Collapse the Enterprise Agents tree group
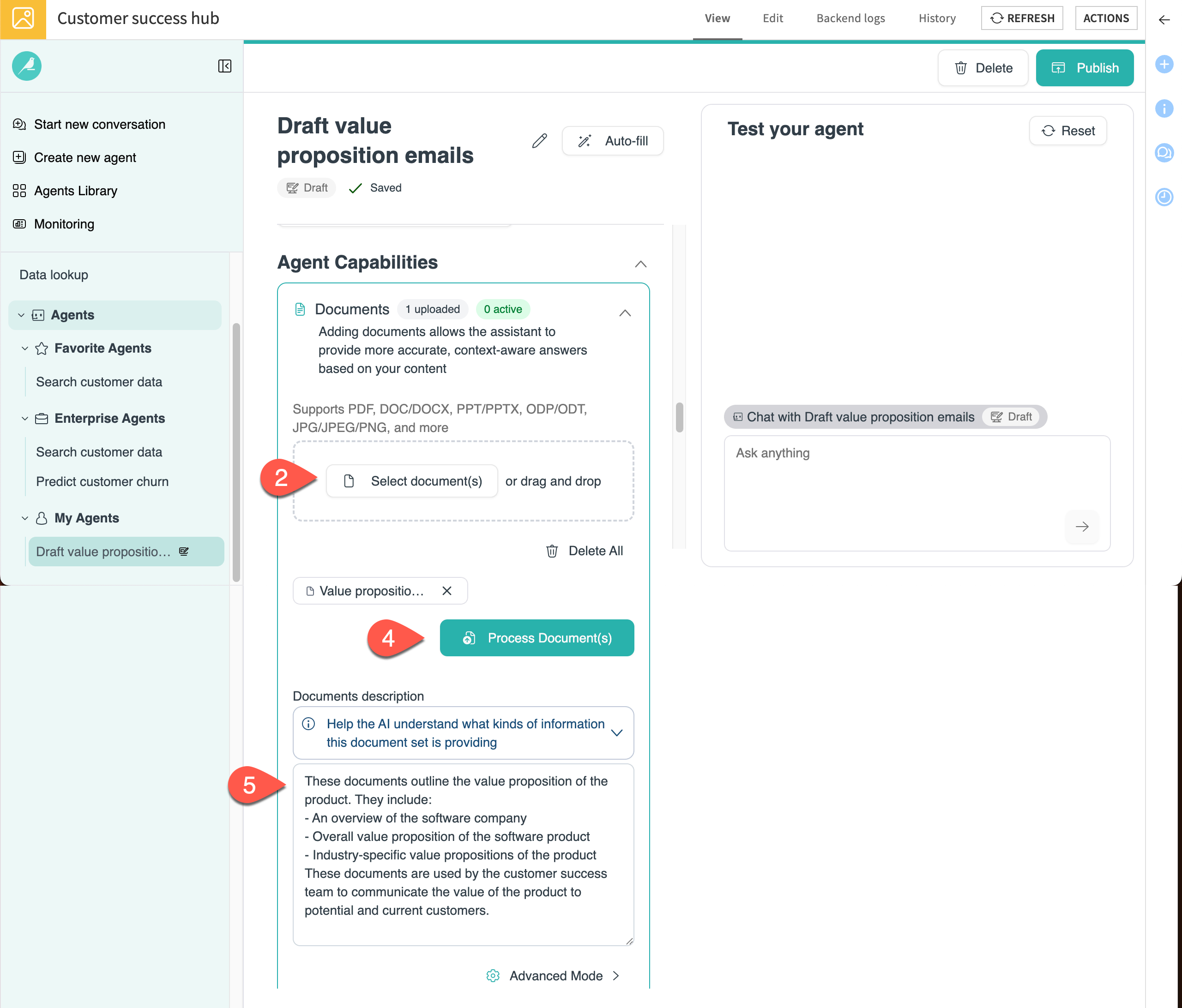The height and width of the screenshot is (1008, 1182). pyautogui.click(x=24, y=419)
